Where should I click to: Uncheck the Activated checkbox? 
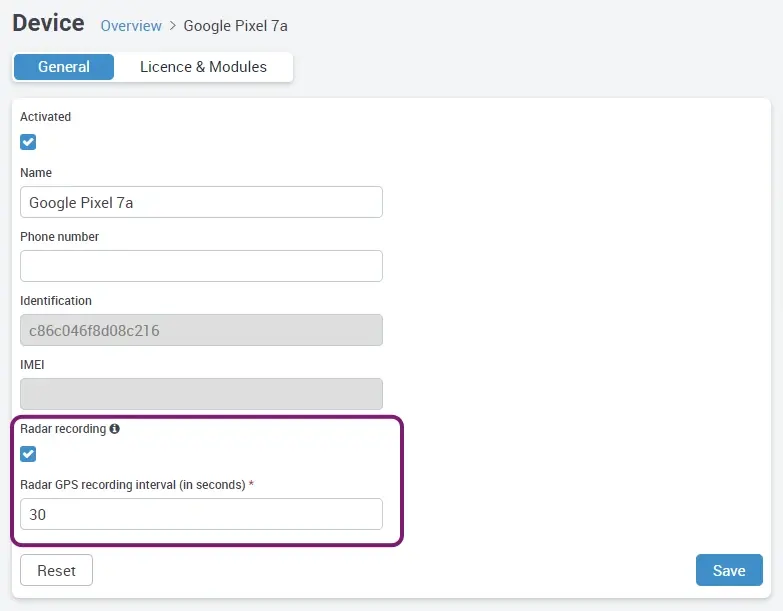pyautogui.click(x=28, y=142)
